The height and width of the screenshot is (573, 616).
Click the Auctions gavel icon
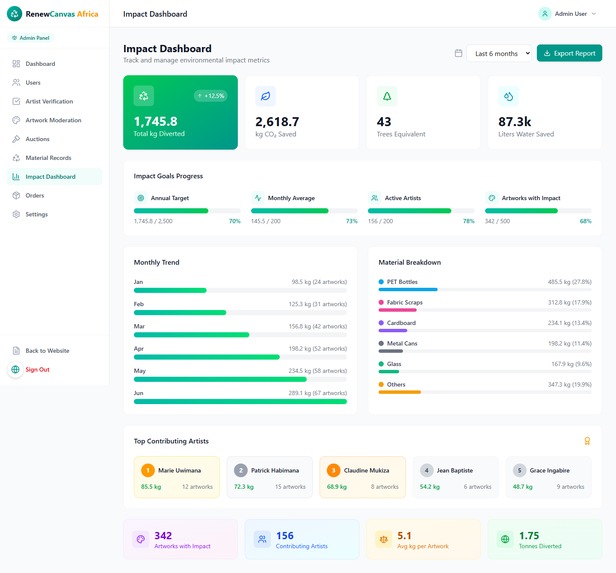[16, 139]
